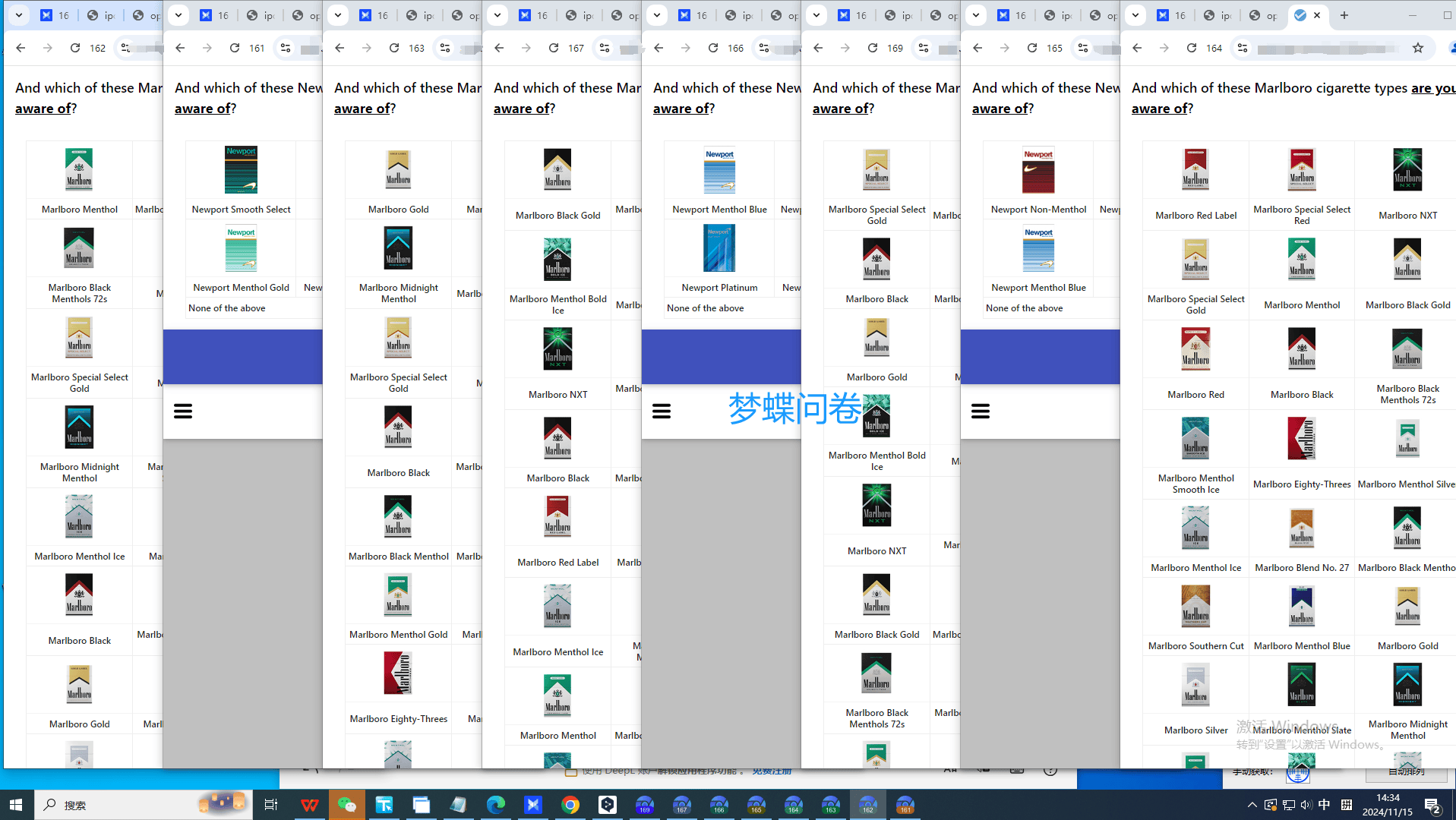Select Marlboro Menthol Smooth Ice option
1456x820 pixels.
coord(1195,455)
